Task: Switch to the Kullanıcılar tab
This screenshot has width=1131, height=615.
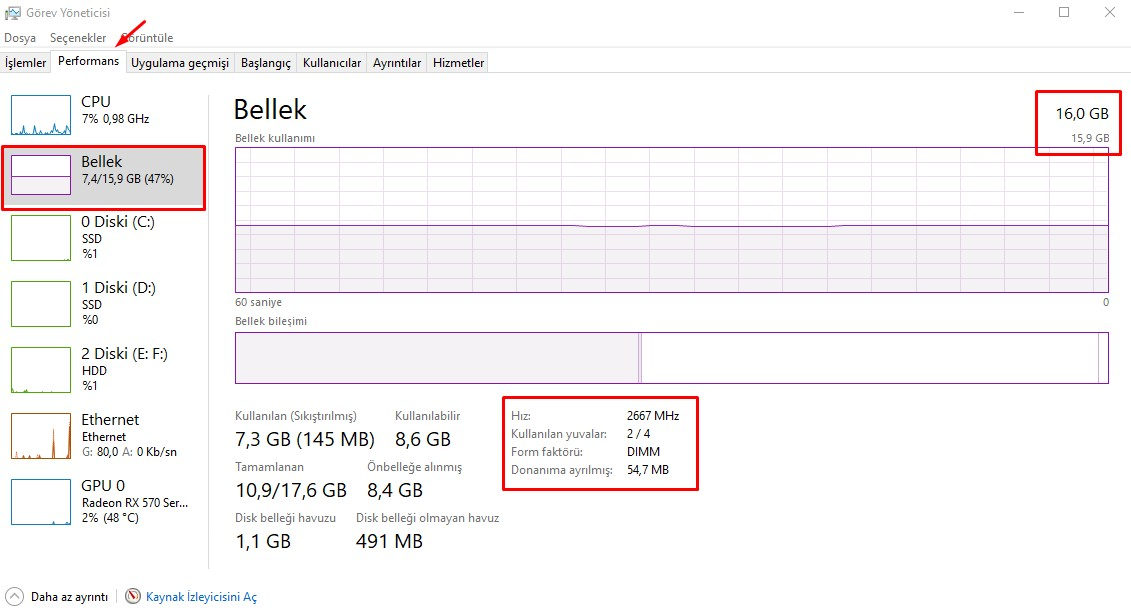Action: point(332,63)
